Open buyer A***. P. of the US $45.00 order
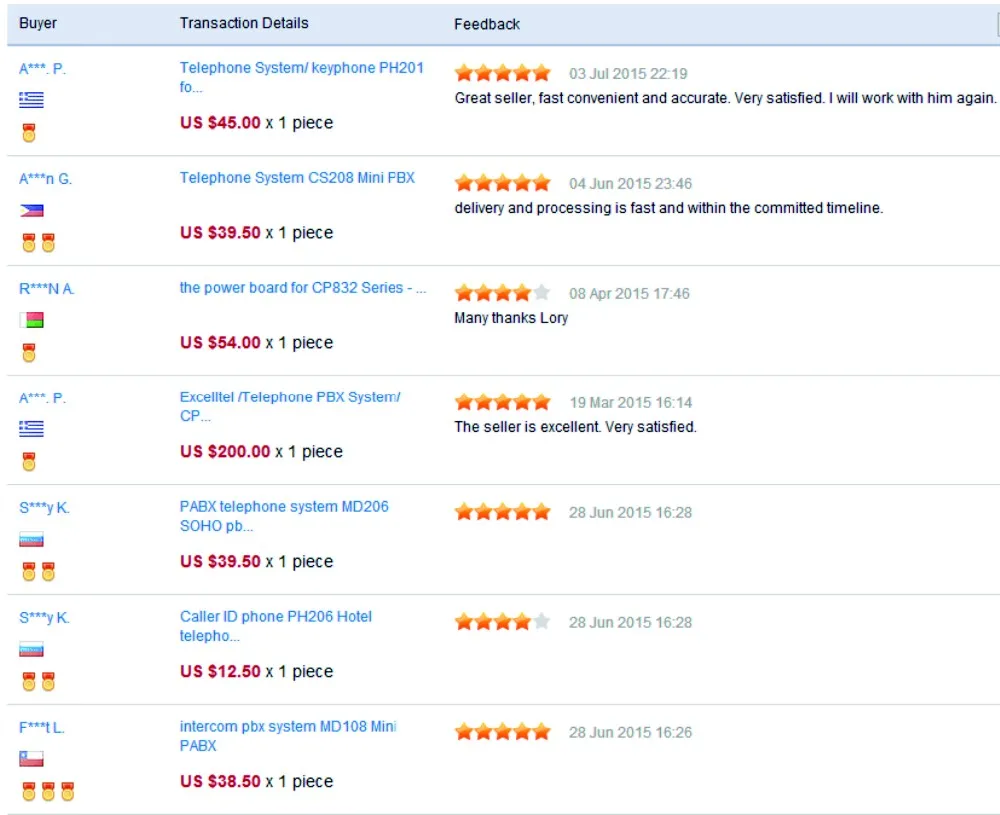Image resolution: width=1000 pixels, height=815 pixels. (42, 69)
